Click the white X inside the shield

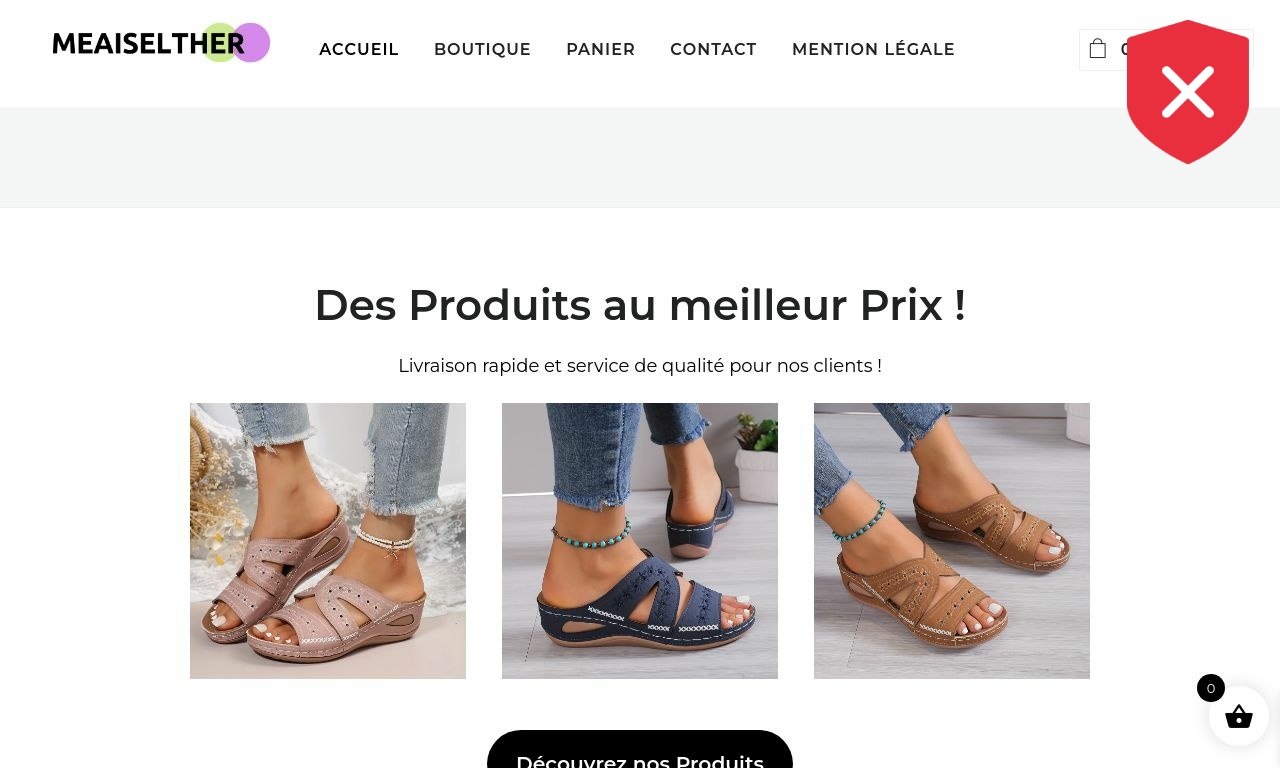(x=1188, y=92)
